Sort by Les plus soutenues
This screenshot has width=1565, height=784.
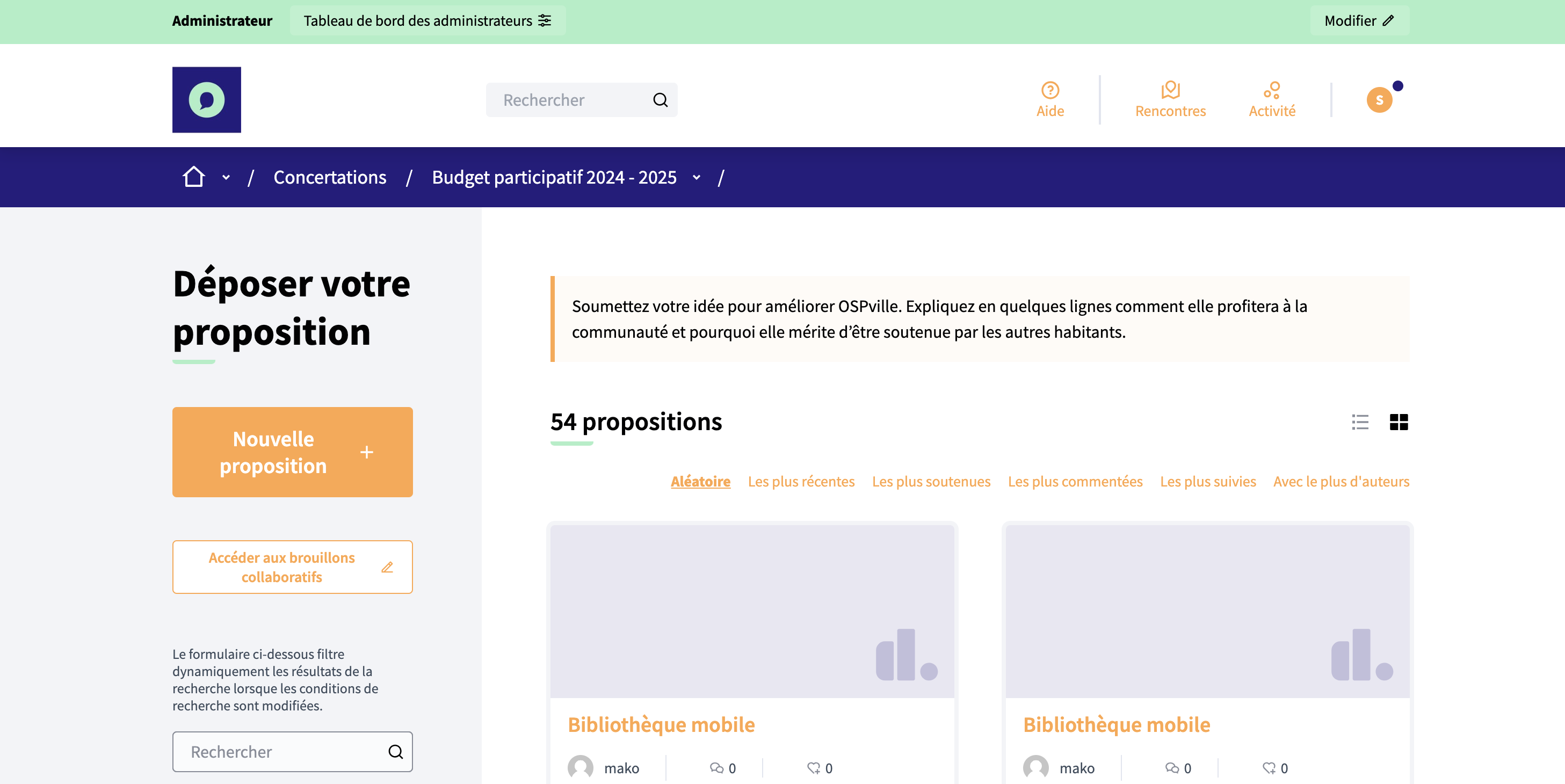(x=931, y=481)
